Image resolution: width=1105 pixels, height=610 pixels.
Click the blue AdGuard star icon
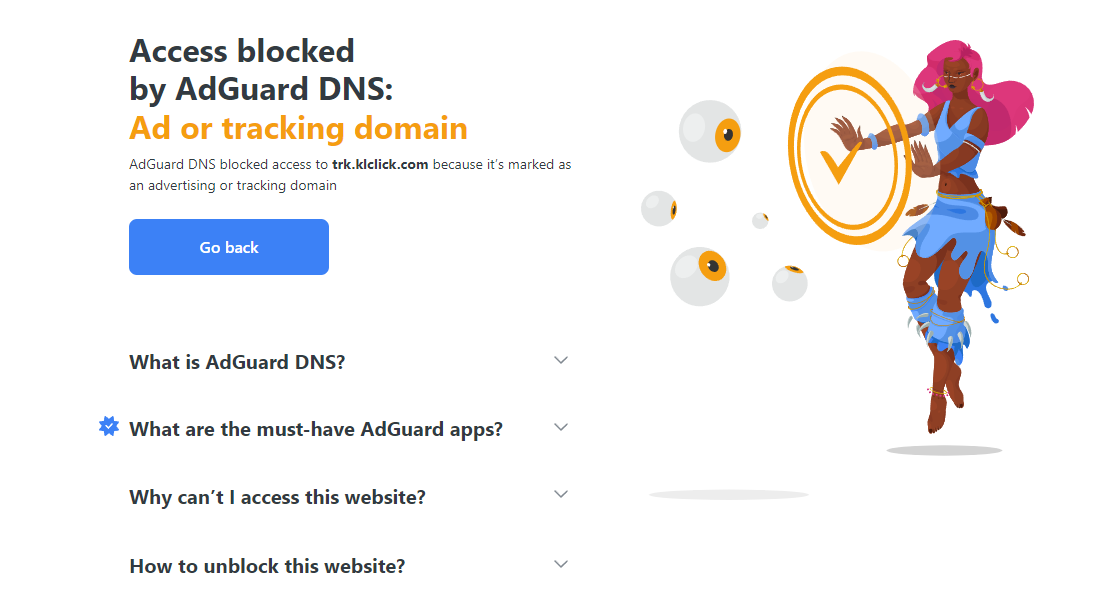(109, 427)
